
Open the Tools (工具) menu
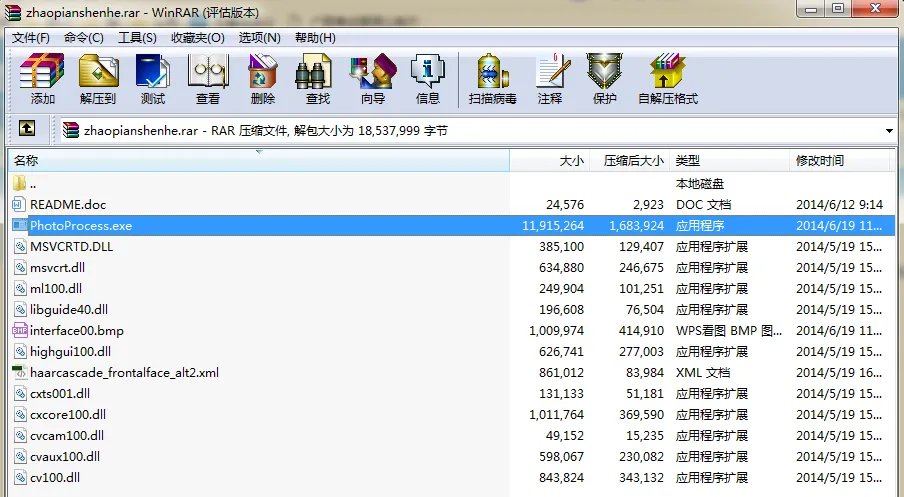click(137, 37)
